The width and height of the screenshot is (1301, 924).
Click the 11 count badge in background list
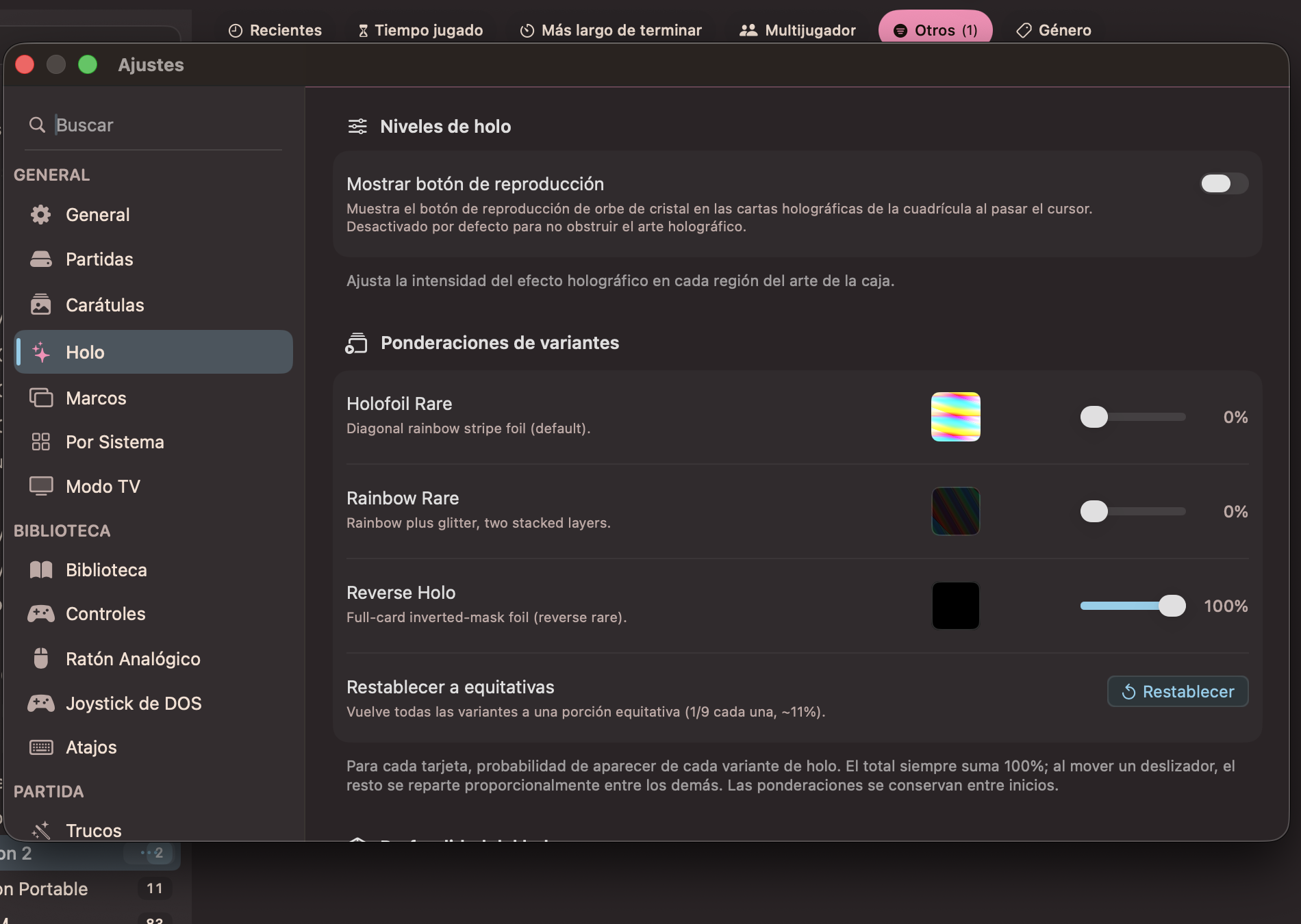coord(155,888)
